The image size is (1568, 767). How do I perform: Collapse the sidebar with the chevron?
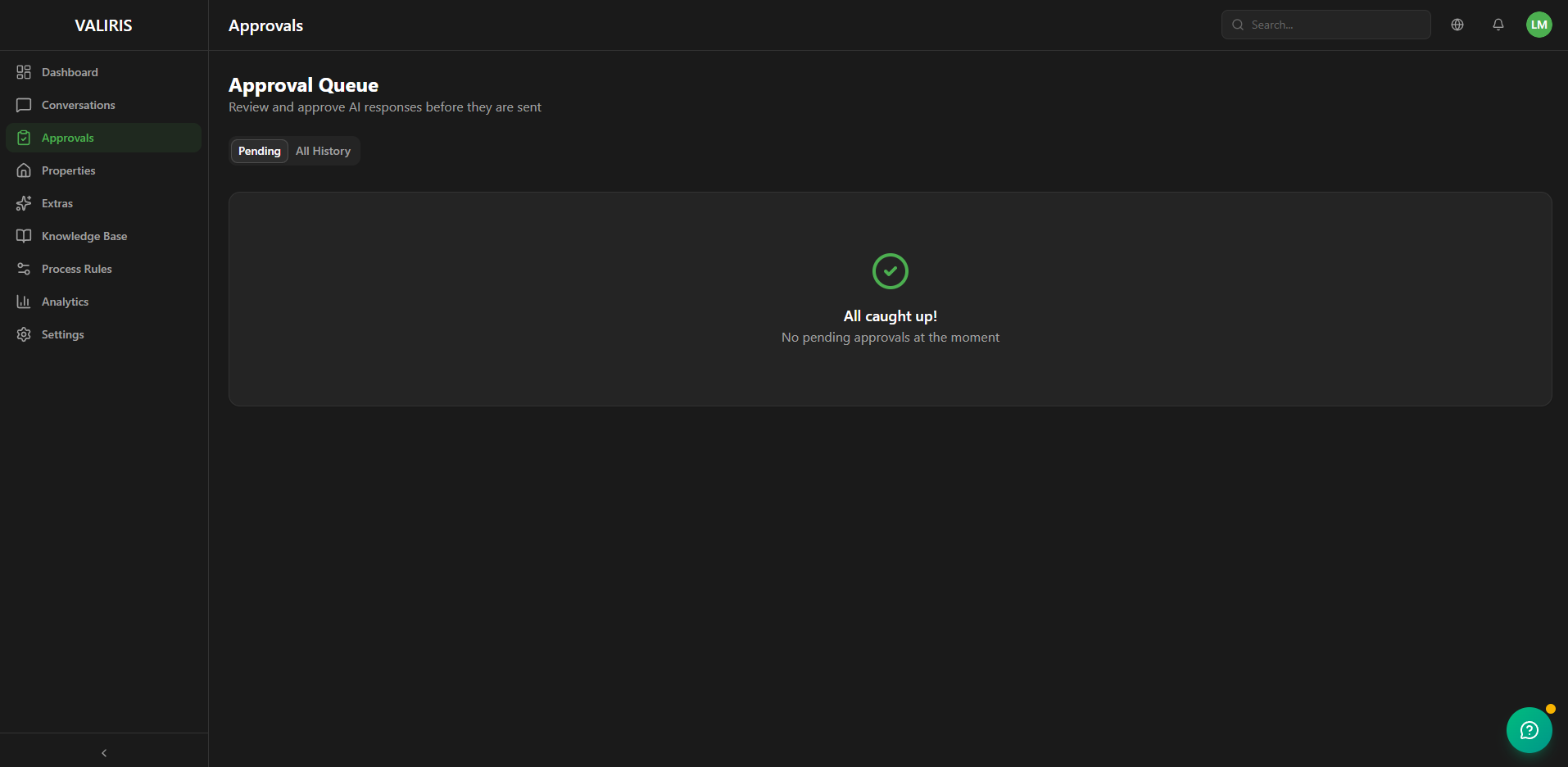tap(104, 752)
